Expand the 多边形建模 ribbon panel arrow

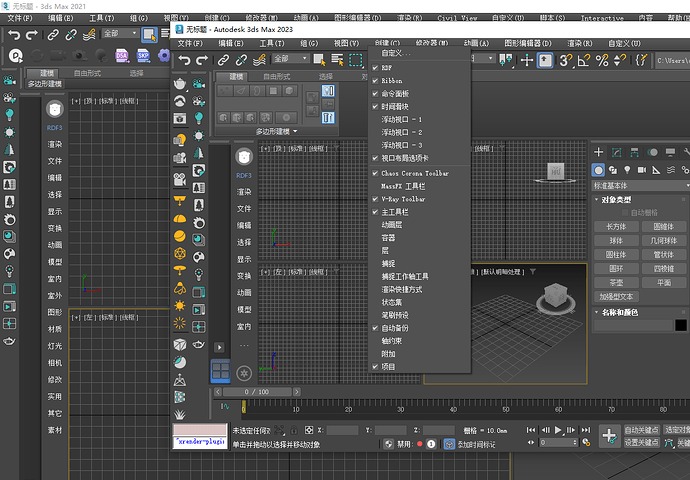coord(295,132)
